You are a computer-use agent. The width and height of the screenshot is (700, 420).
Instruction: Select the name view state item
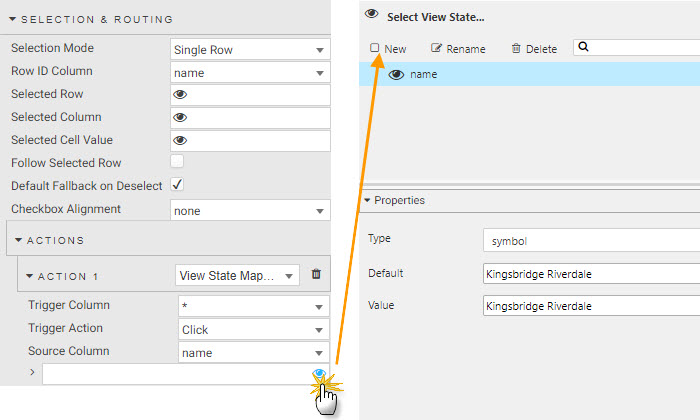424,74
